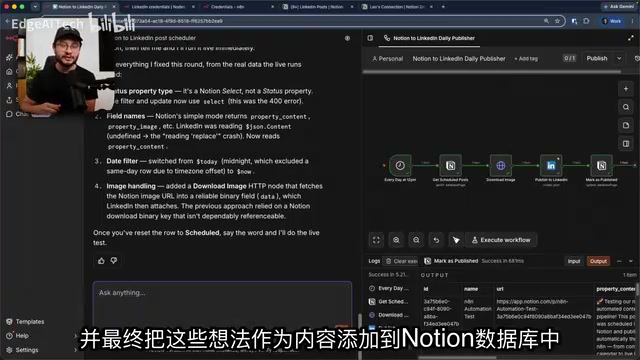Viewport: 640px width, 360px height.
Task: Give thumbs up to the assistant reply
Action: [x=101, y=260]
